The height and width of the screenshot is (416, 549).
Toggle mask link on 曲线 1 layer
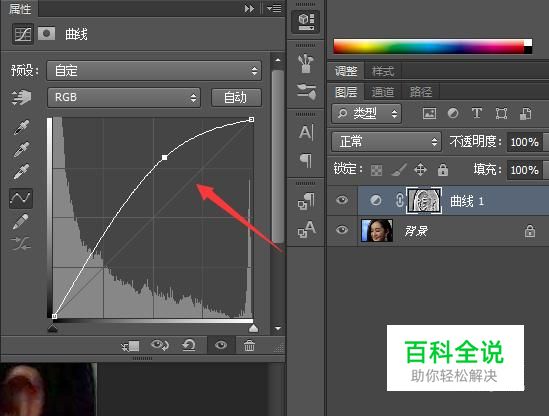[x=399, y=201]
